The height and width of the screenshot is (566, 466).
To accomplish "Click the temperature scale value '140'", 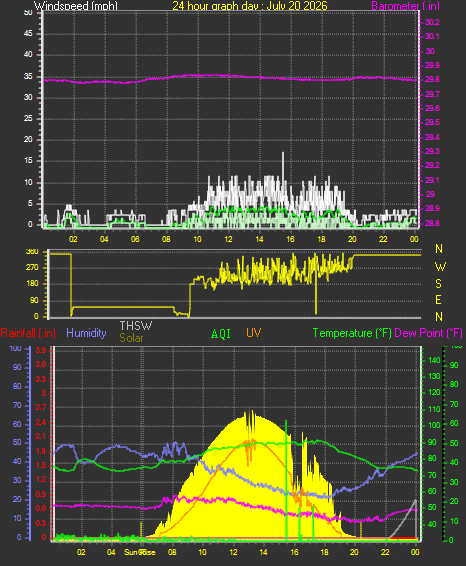I will [x=434, y=360].
